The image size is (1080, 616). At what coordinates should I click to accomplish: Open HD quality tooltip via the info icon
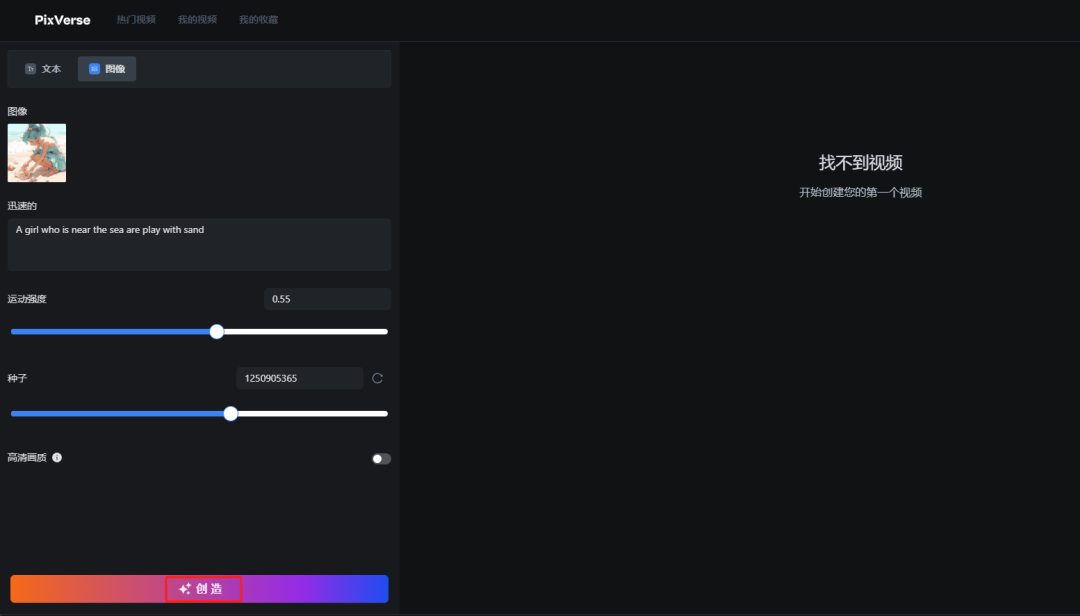[57, 458]
